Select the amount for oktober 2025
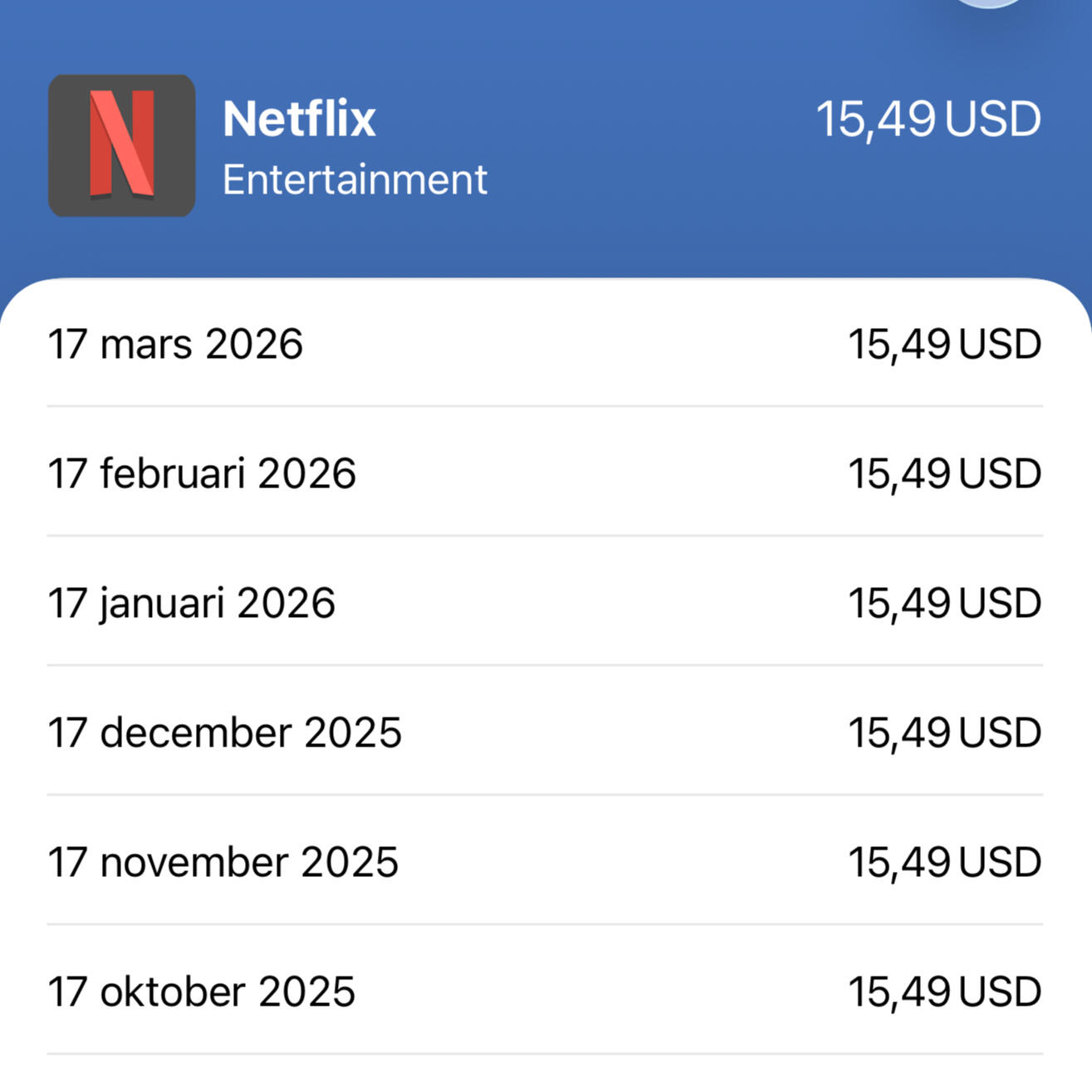 click(944, 992)
